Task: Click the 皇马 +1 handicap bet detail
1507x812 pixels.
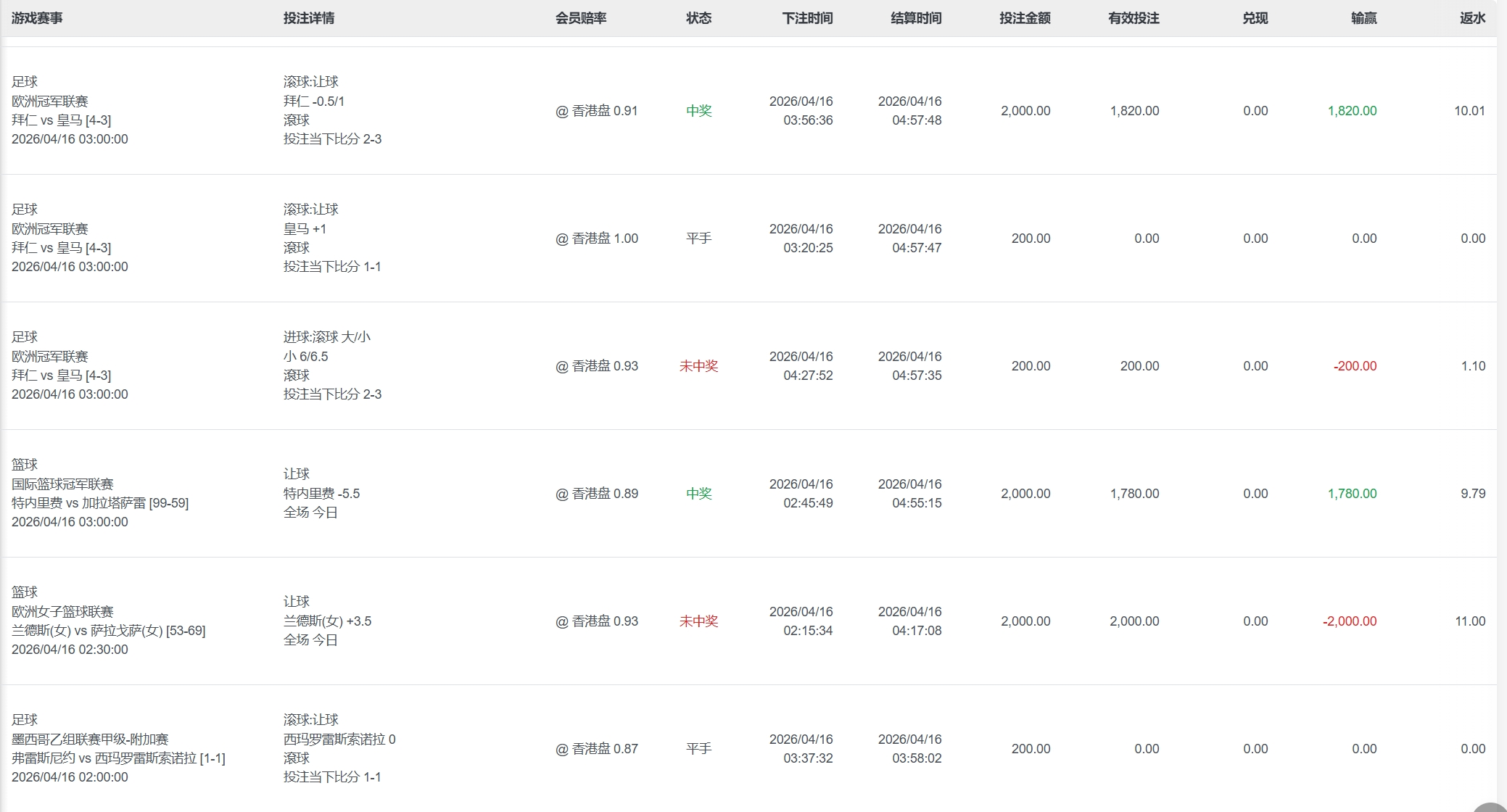Action: coord(305,229)
